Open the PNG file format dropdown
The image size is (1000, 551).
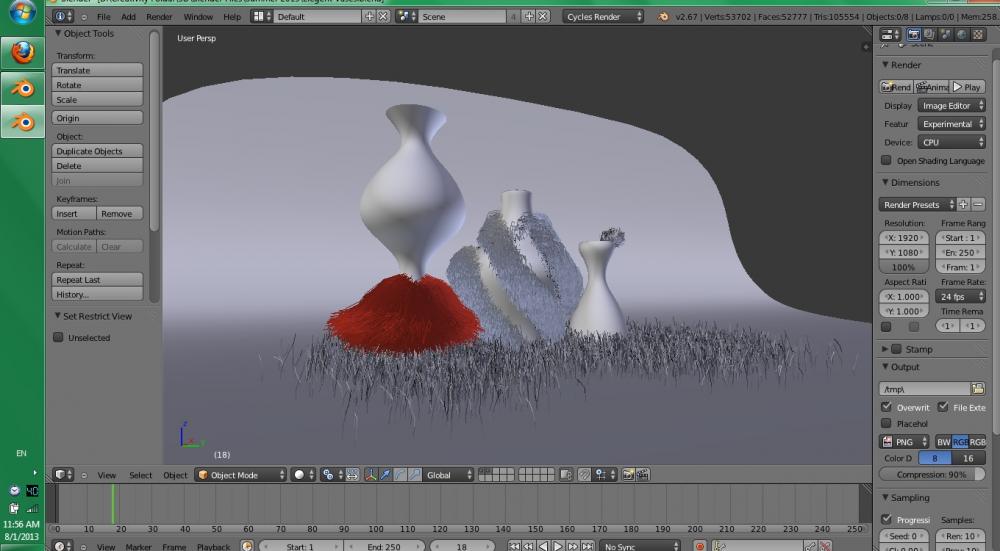click(x=904, y=441)
